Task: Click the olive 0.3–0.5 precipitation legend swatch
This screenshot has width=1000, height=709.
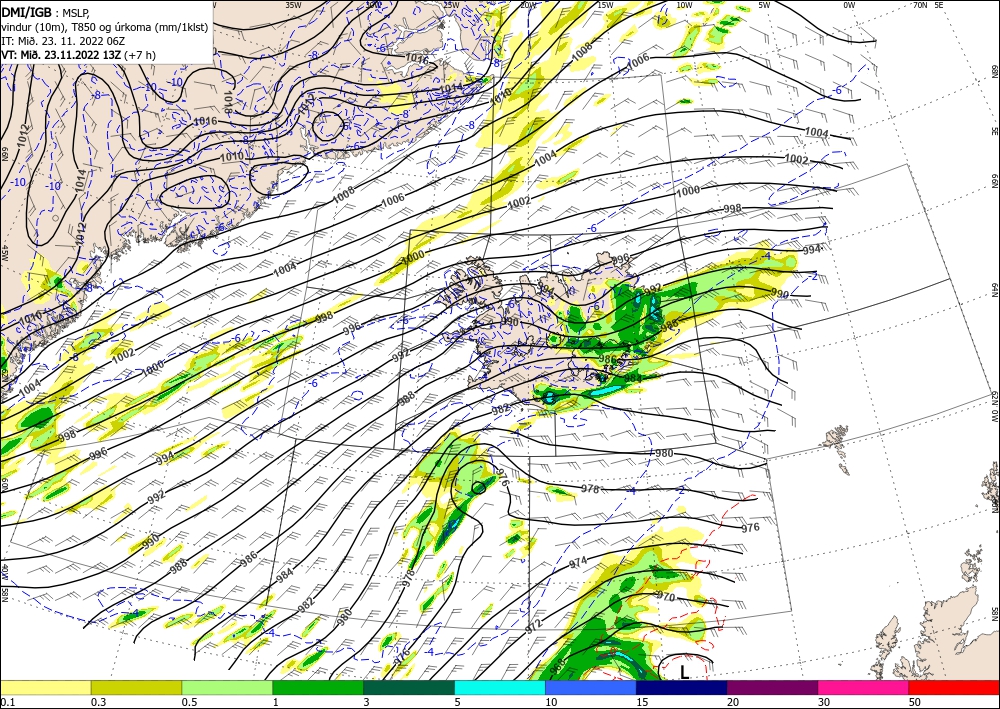Action: pyautogui.click(x=136, y=687)
